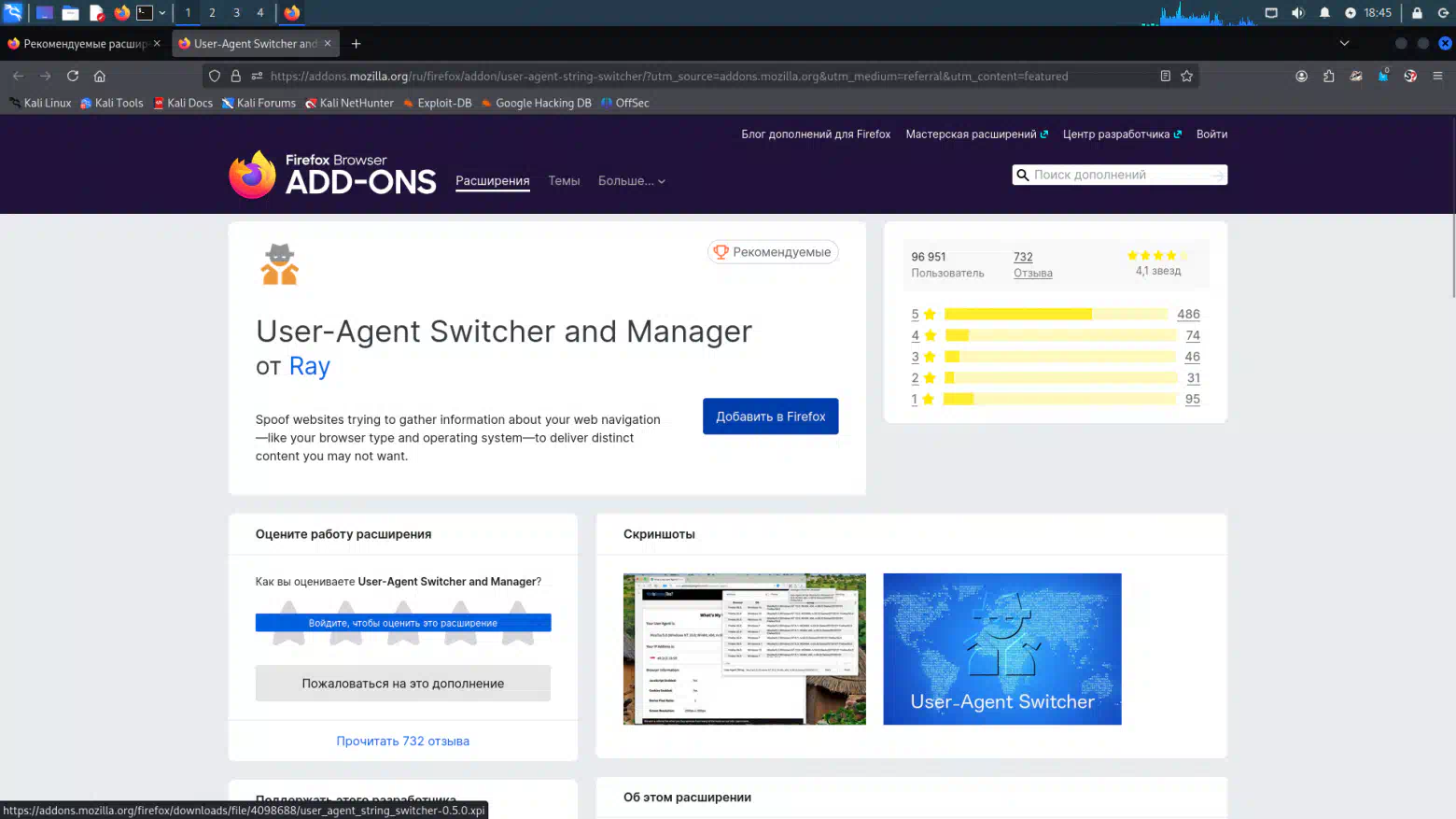Focus the addons.mozilla.org URL bar
The image size is (1456, 819).
pyautogui.click(x=668, y=77)
